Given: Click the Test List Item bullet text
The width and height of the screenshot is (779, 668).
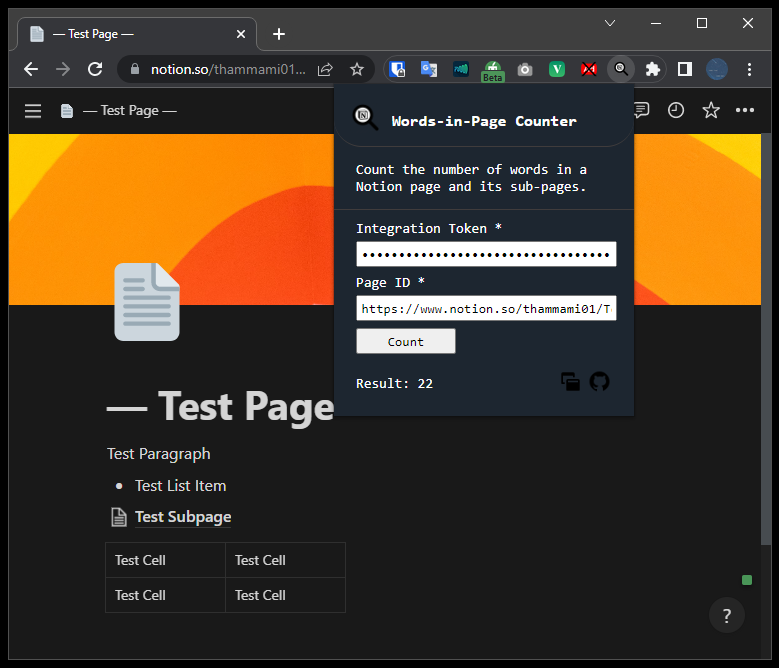Looking at the screenshot, I should (180, 485).
